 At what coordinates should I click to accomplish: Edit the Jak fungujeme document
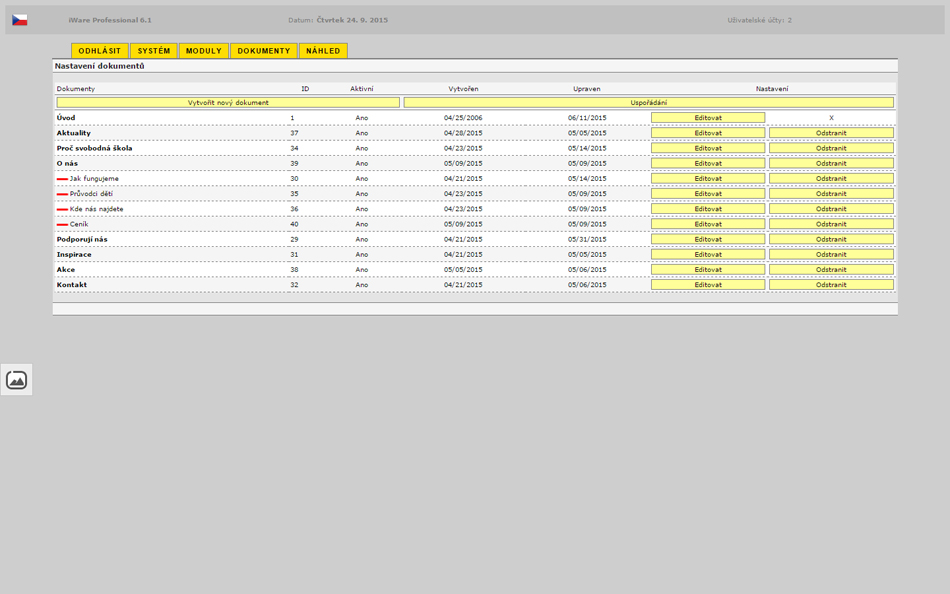[x=708, y=178]
